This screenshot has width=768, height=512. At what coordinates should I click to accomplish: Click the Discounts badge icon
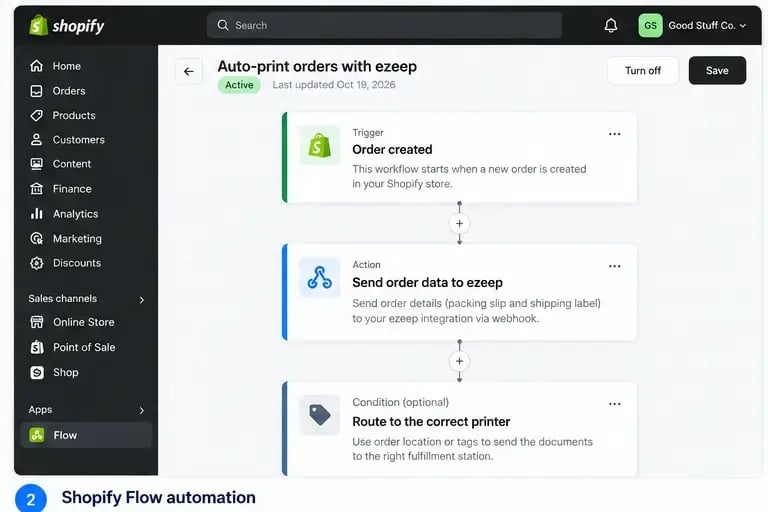(x=37, y=263)
